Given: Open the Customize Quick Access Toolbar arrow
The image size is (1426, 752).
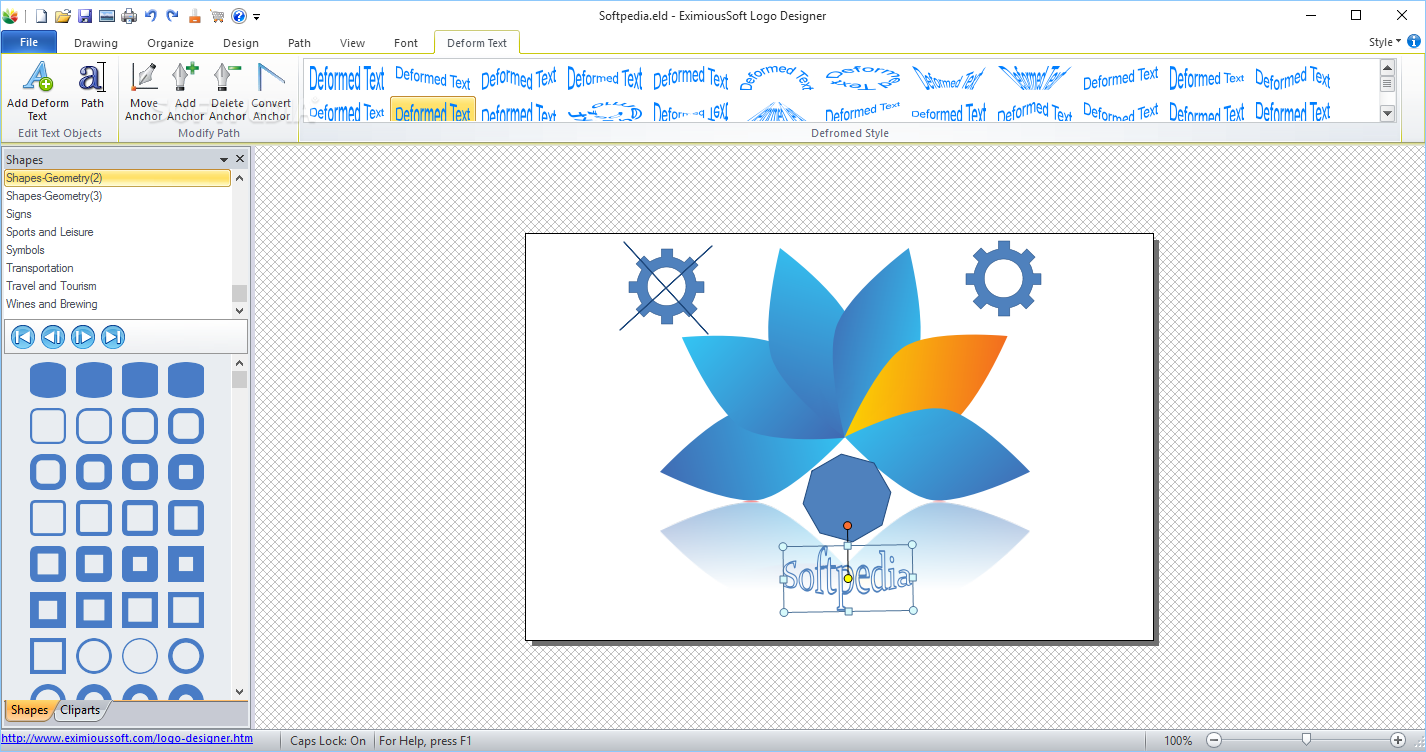Looking at the screenshot, I should click(x=257, y=17).
